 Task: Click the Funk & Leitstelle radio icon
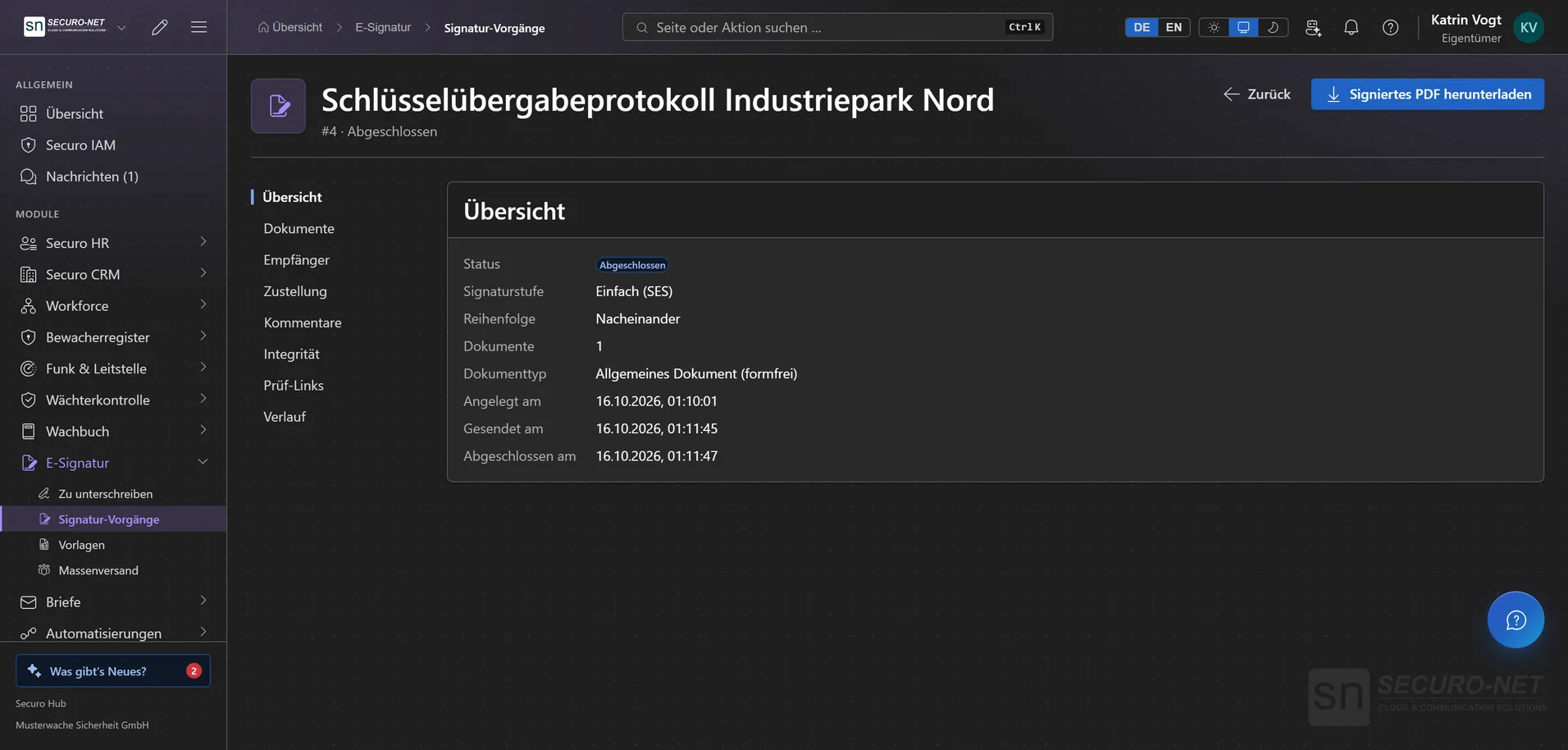29,368
